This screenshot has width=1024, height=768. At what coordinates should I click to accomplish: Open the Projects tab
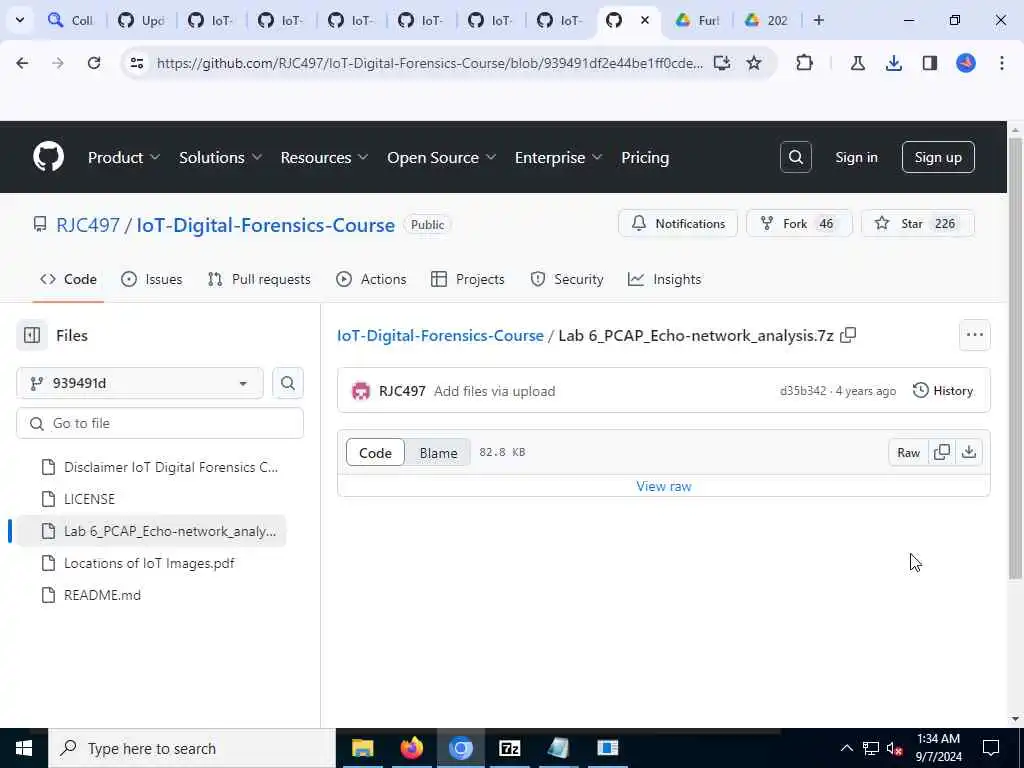click(468, 280)
